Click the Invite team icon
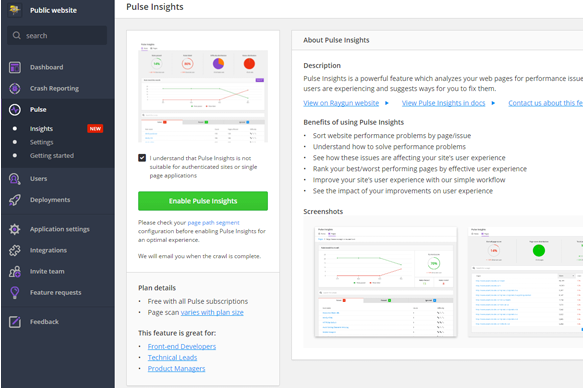Image resolution: width=583 pixels, height=388 pixels. 15,272
